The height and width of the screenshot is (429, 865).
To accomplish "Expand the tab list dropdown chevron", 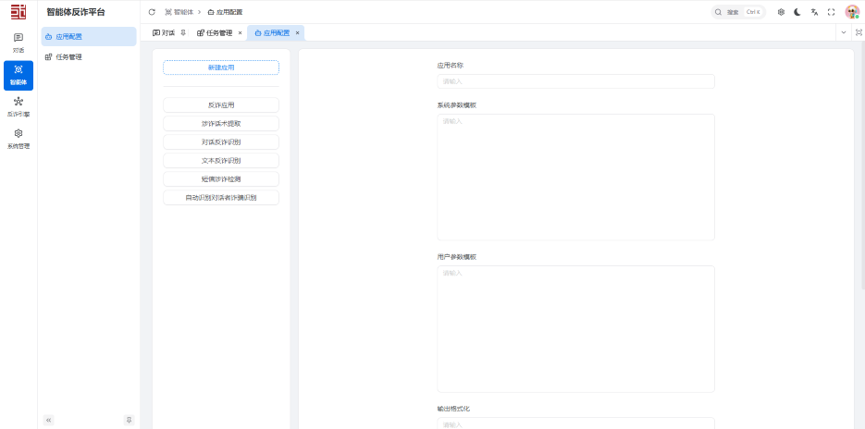I will click(843, 33).
